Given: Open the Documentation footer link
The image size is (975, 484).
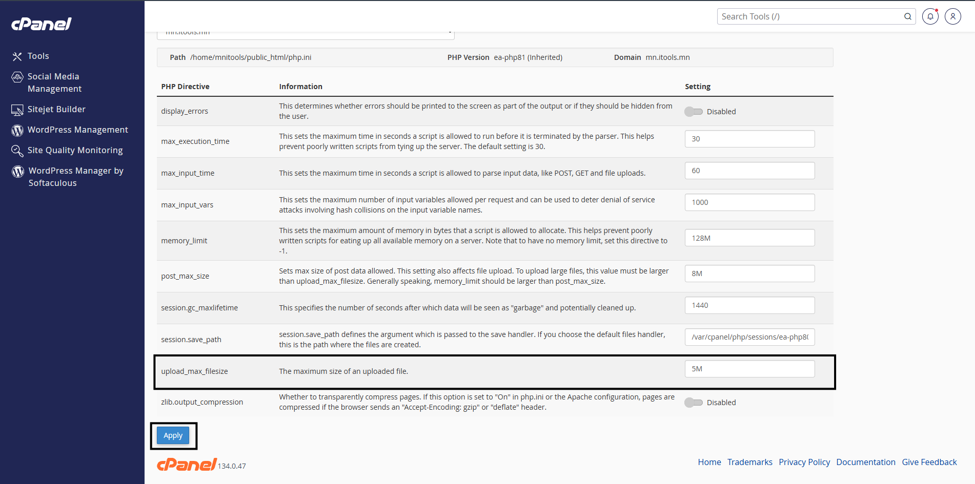Looking at the screenshot, I should click(x=866, y=462).
